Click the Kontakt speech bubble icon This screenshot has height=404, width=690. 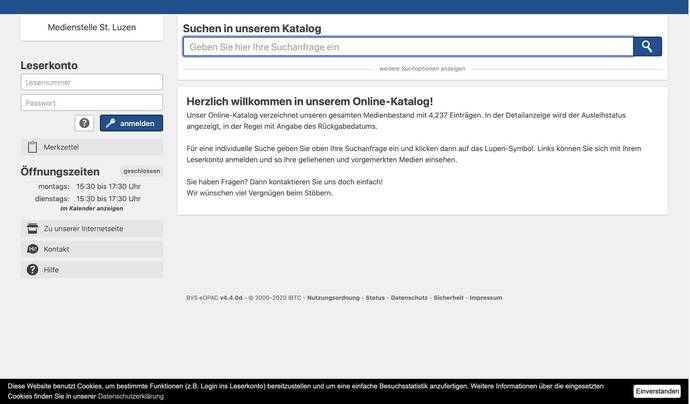33,249
